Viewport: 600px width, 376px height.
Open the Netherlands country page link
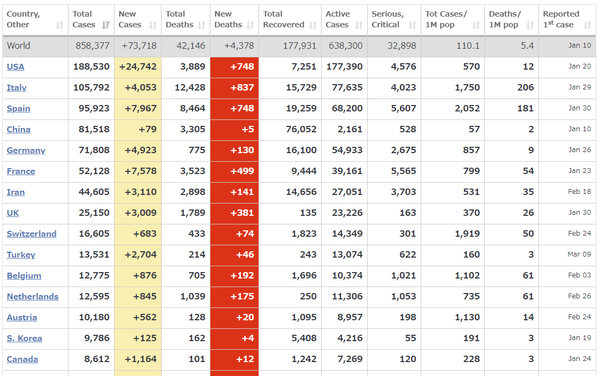pos(33,296)
